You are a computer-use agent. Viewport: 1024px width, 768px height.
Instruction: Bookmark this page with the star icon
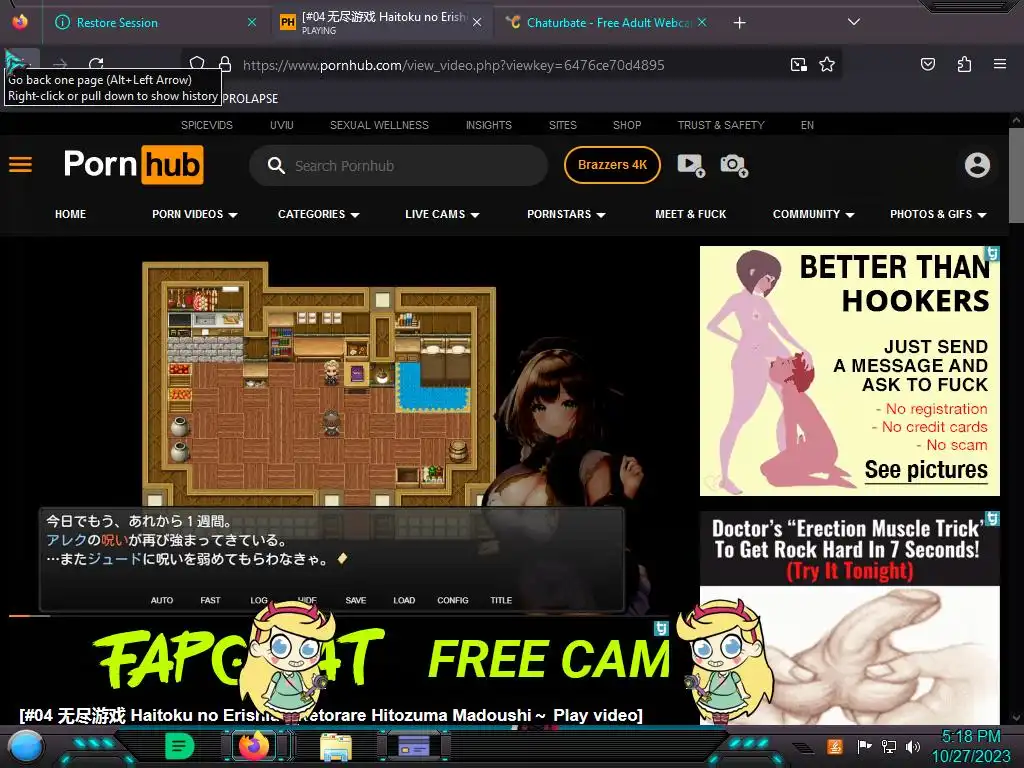pos(827,65)
